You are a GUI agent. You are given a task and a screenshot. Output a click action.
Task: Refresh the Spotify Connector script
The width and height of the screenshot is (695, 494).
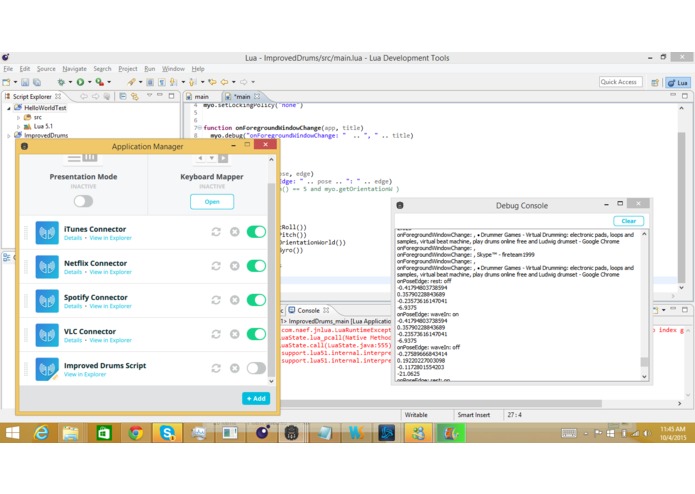click(x=216, y=300)
